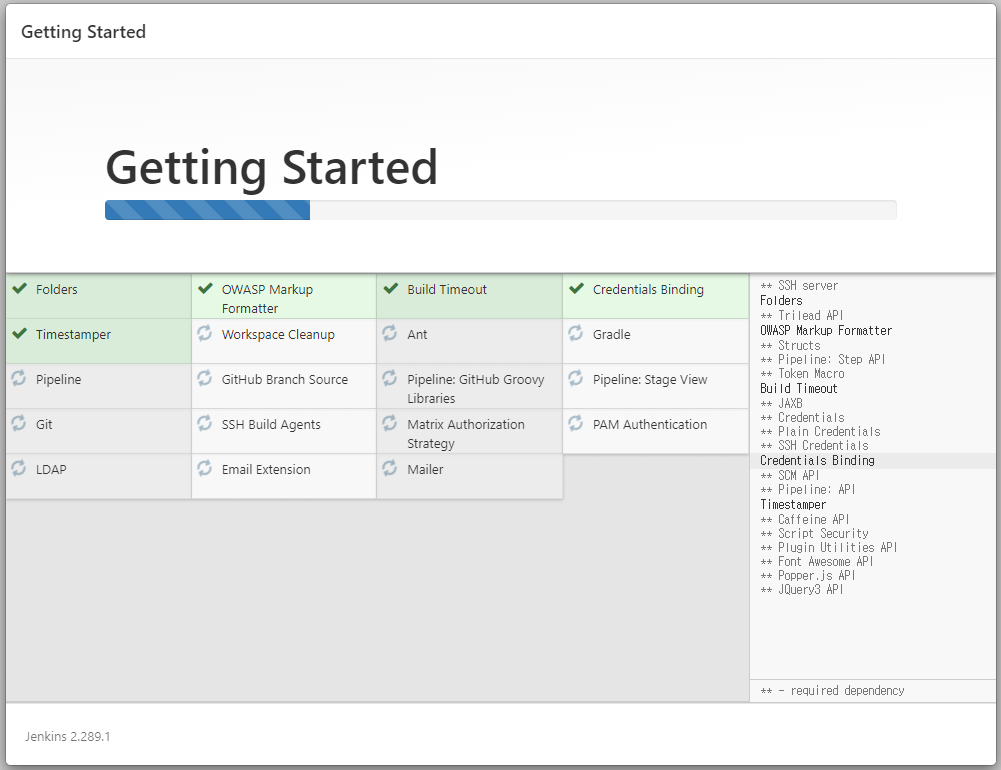
Task: Select the Email Extension plugin label
Action: 266,469
